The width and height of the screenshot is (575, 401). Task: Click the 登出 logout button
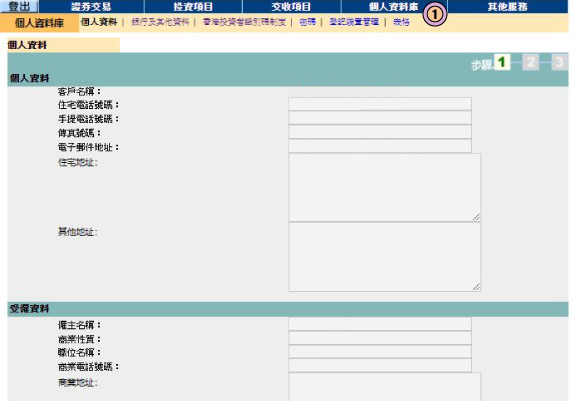[19, 6]
